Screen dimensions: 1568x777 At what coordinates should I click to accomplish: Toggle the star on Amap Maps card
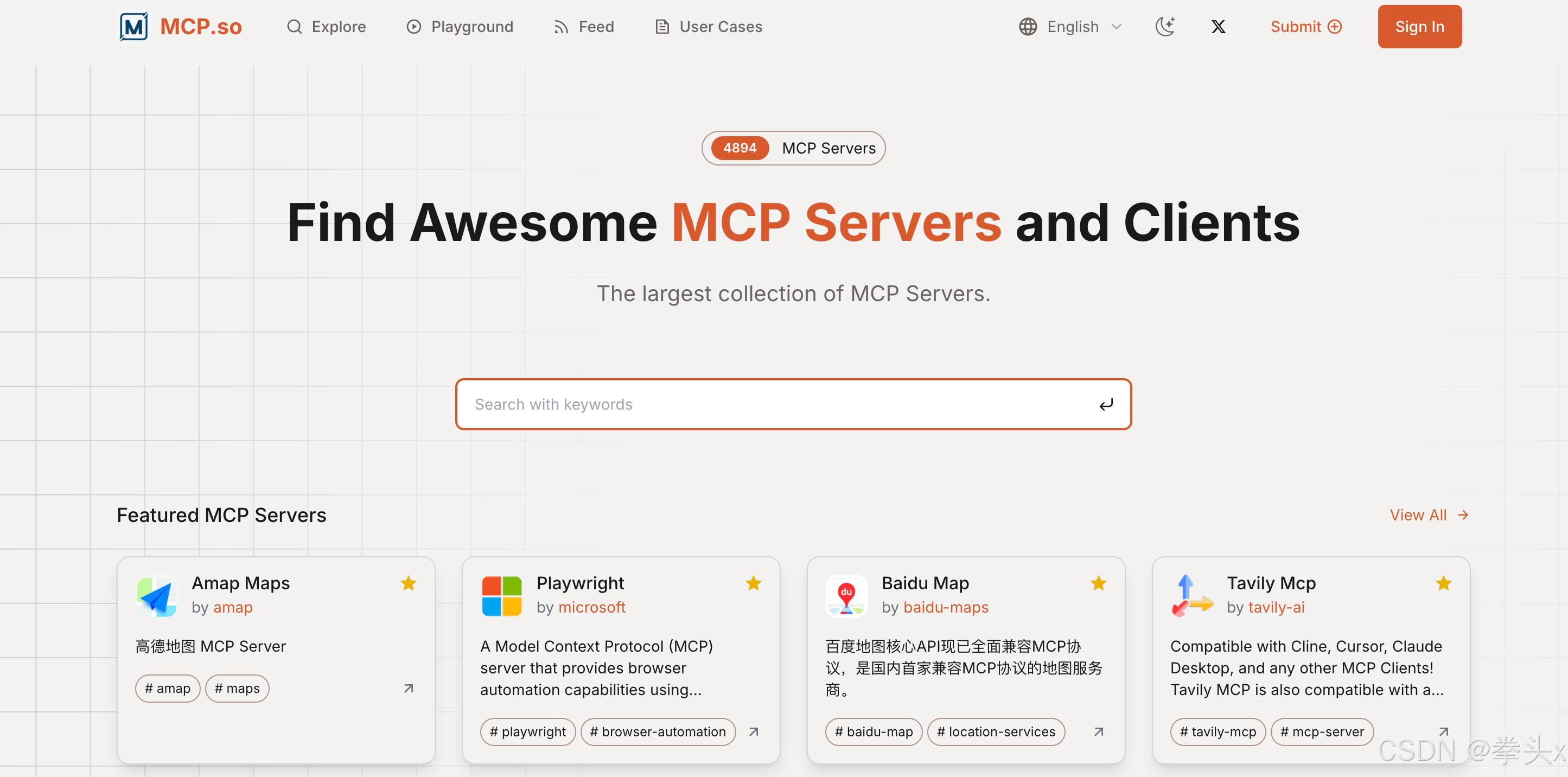click(x=409, y=583)
